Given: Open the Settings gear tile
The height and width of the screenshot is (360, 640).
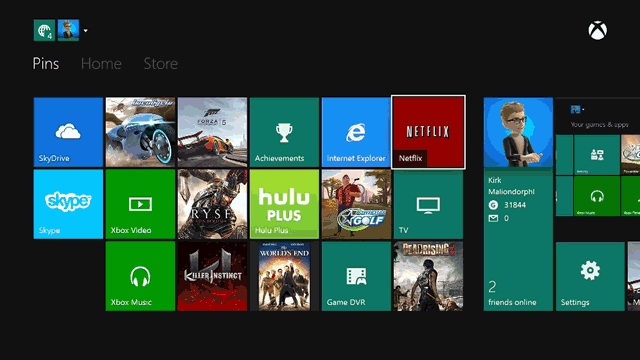Looking at the screenshot, I should point(590,276).
